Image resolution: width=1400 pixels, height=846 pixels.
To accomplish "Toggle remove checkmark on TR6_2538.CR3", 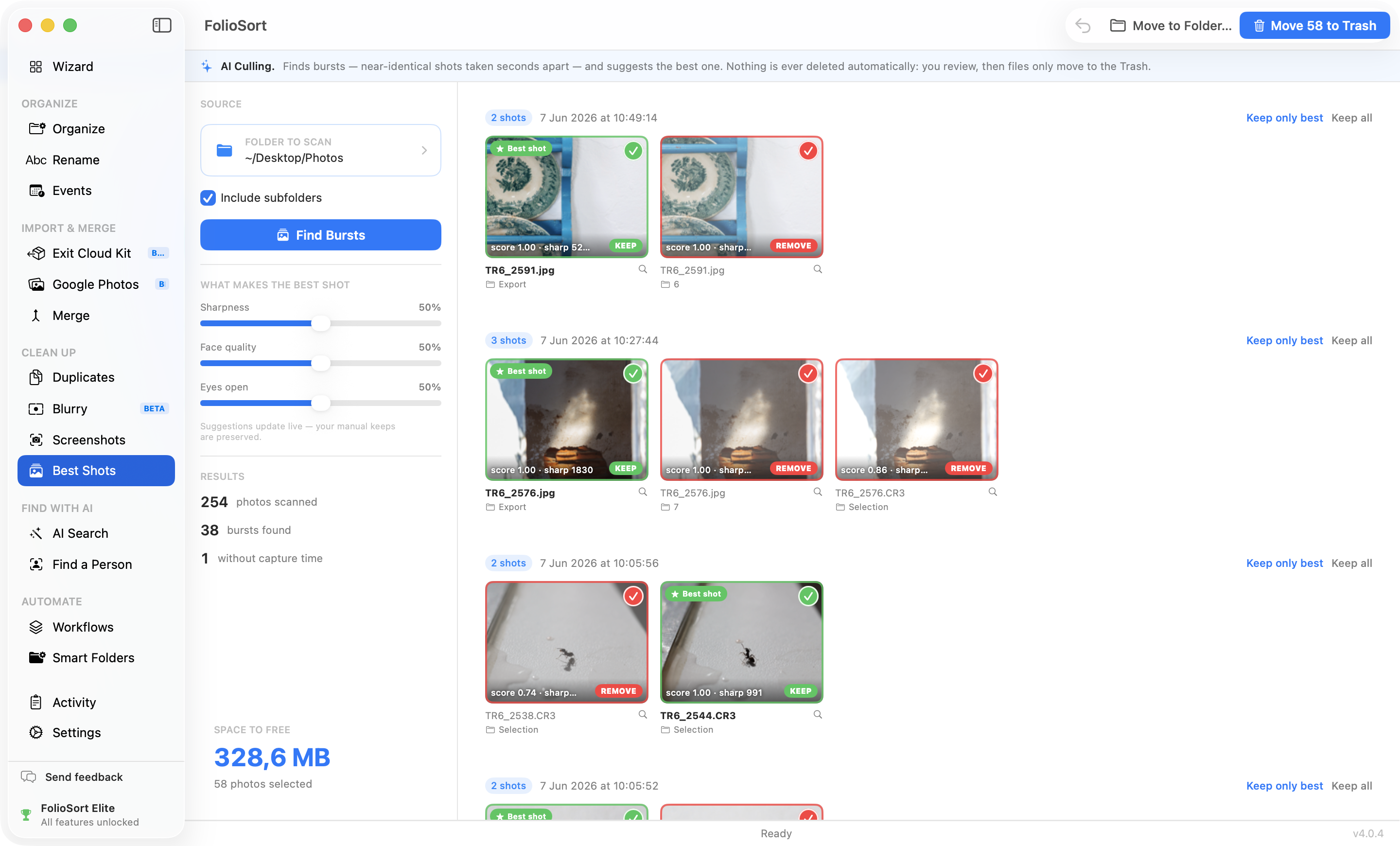I will (x=633, y=596).
